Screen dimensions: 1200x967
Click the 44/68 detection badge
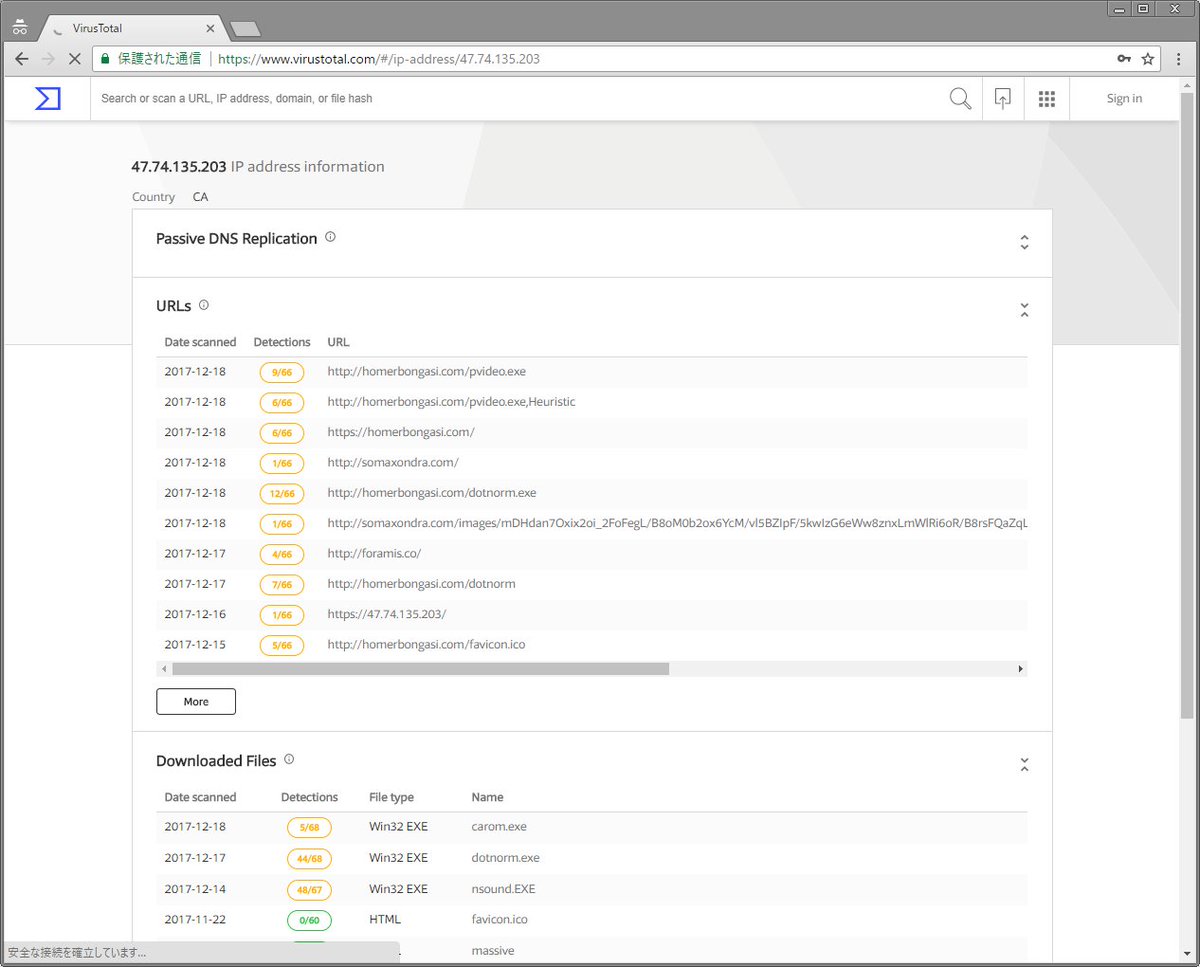(309, 858)
